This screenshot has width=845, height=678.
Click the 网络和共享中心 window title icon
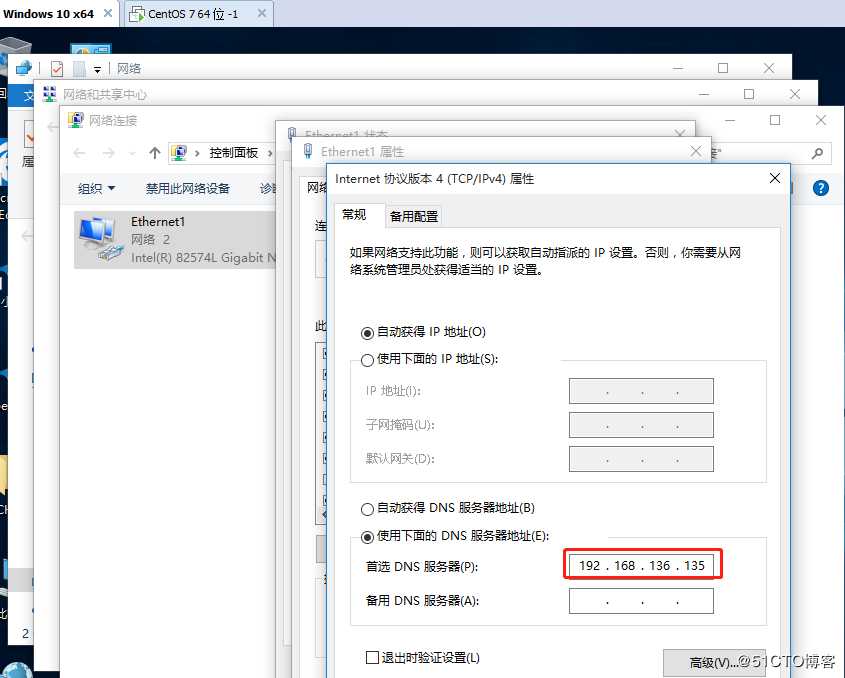pyautogui.click(x=49, y=94)
